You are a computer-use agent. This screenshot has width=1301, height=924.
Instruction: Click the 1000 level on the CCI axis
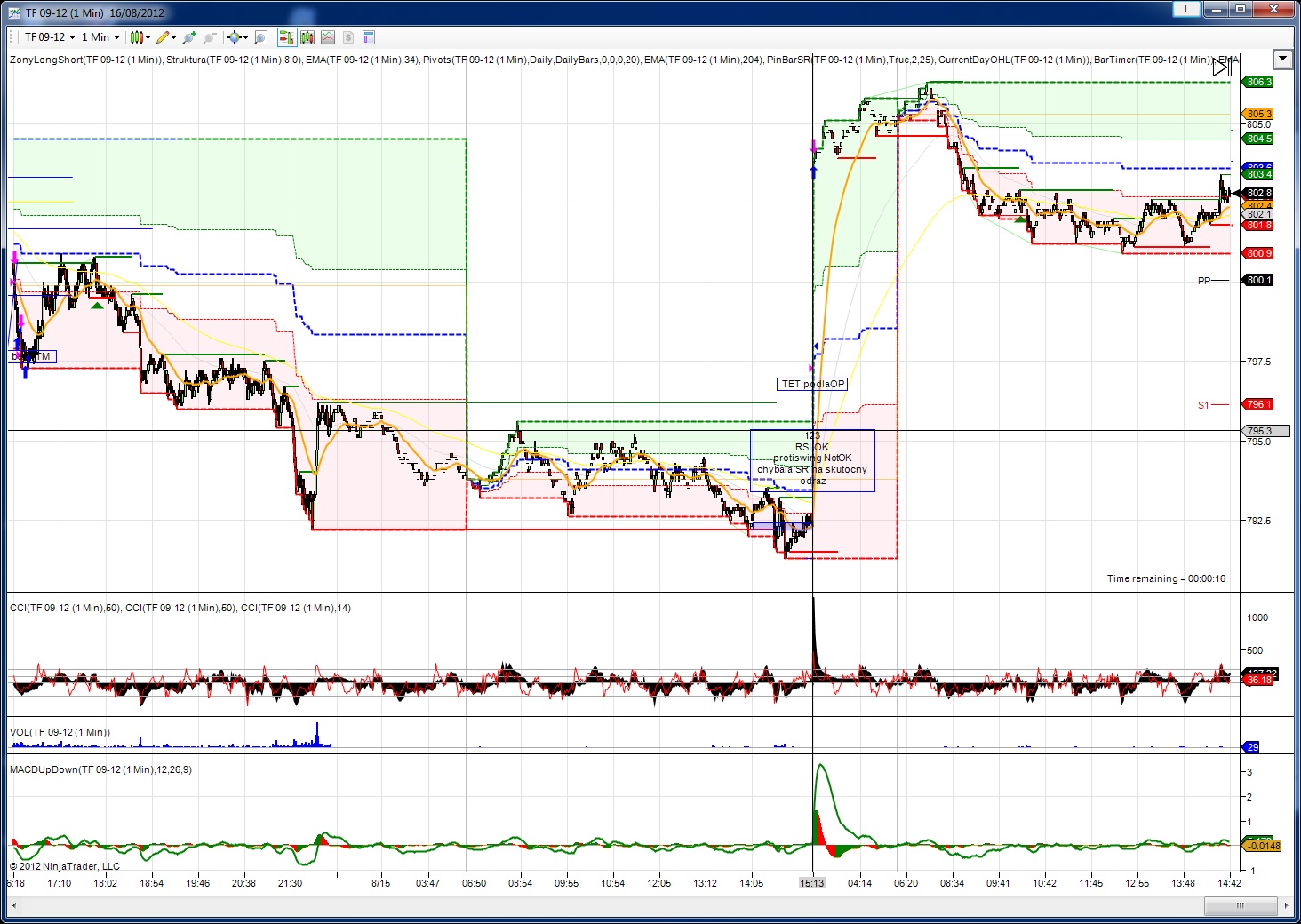pyautogui.click(x=1257, y=617)
